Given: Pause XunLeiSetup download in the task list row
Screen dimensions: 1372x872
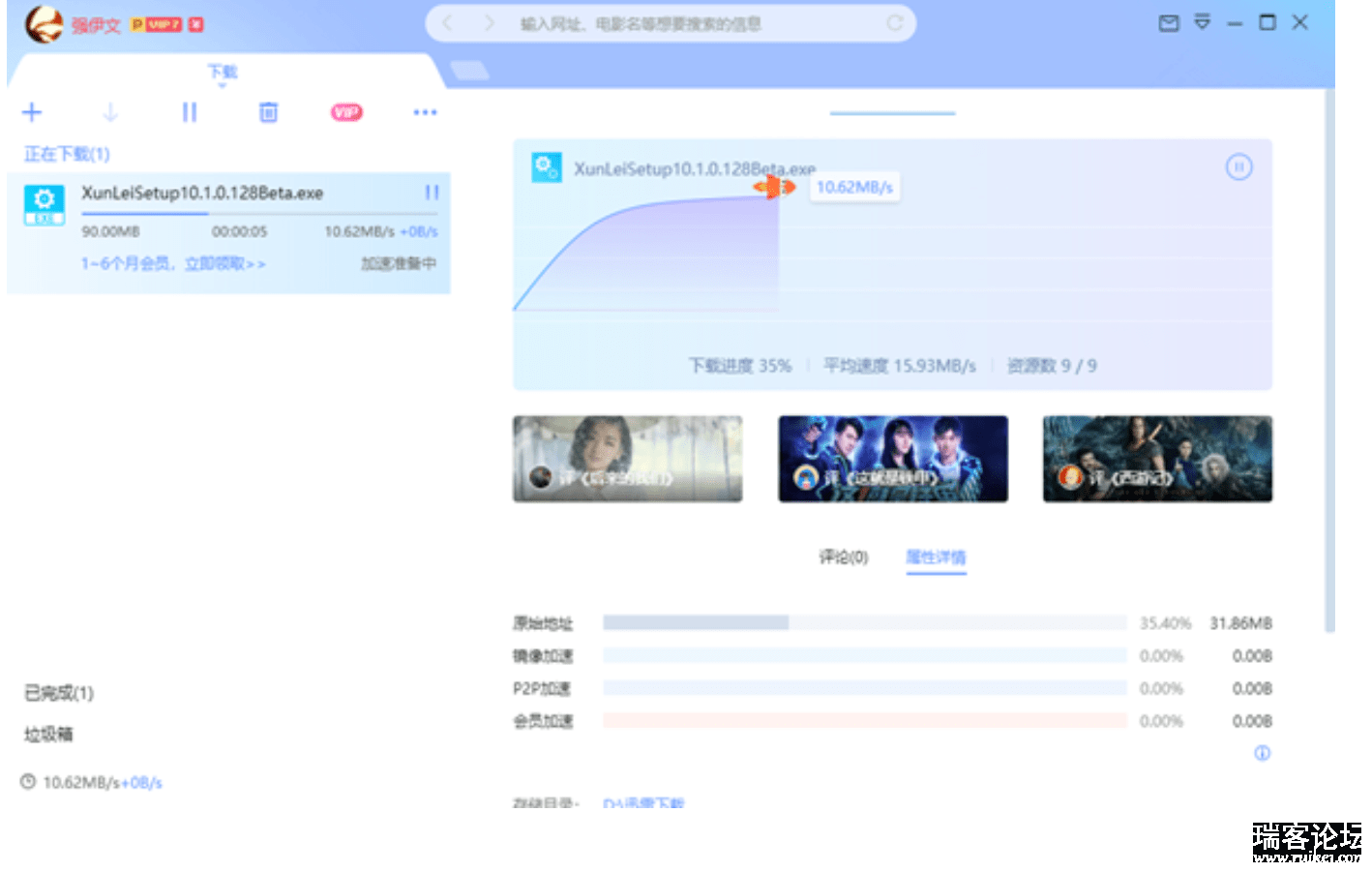Looking at the screenshot, I should coord(432,193).
